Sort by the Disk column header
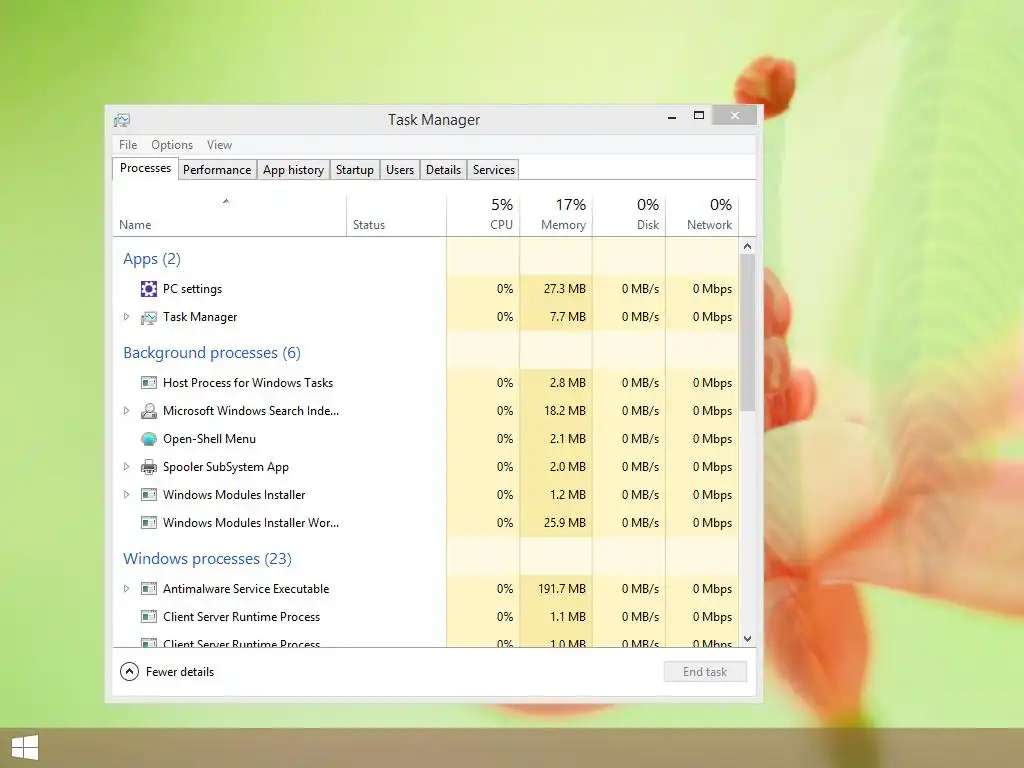 click(629, 216)
